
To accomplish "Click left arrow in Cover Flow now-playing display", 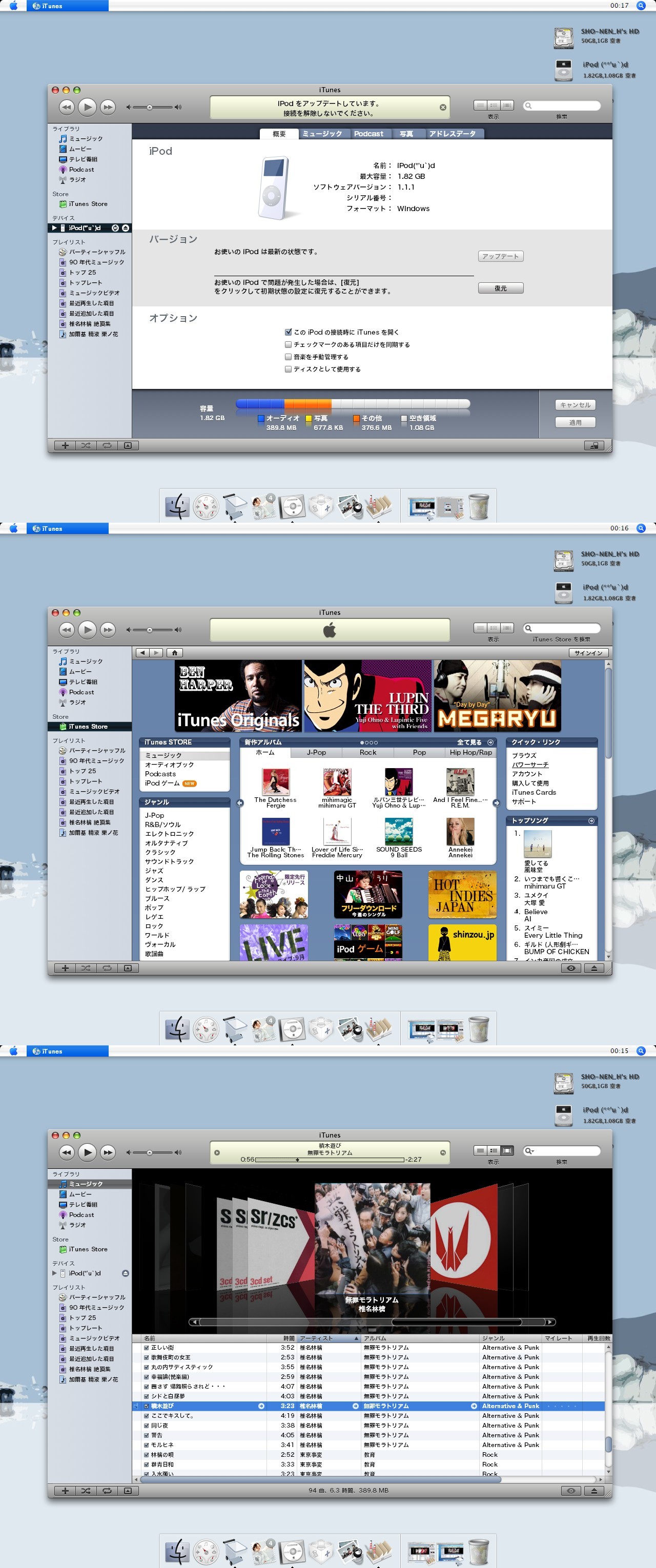I will point(217,1152).
